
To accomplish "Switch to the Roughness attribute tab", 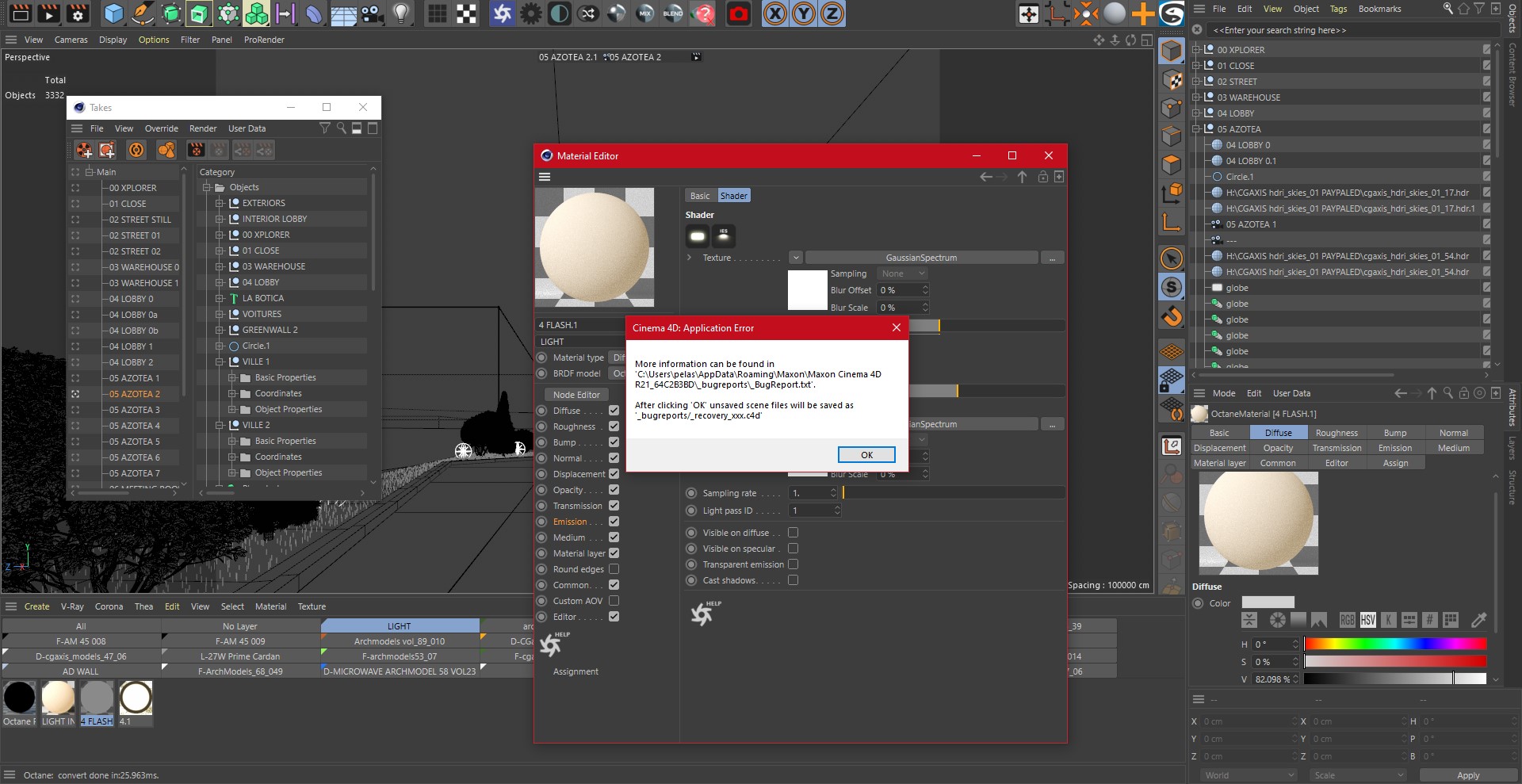I will (1337, 433).
